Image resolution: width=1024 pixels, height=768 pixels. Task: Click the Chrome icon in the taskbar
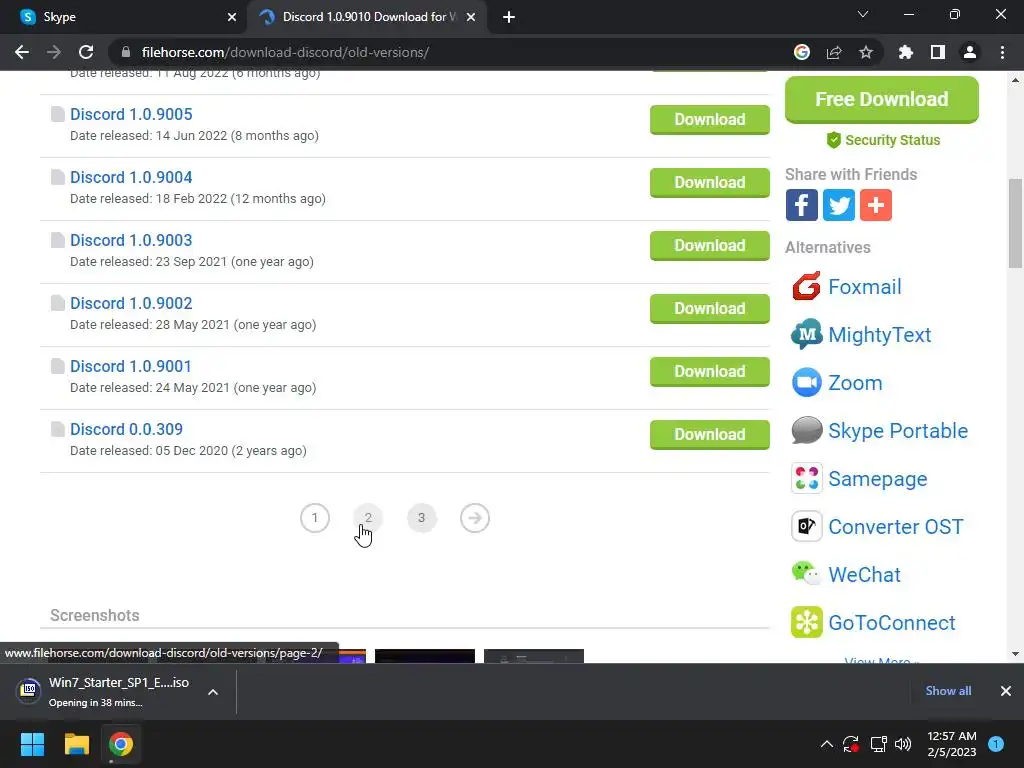[x=121, y=744]
